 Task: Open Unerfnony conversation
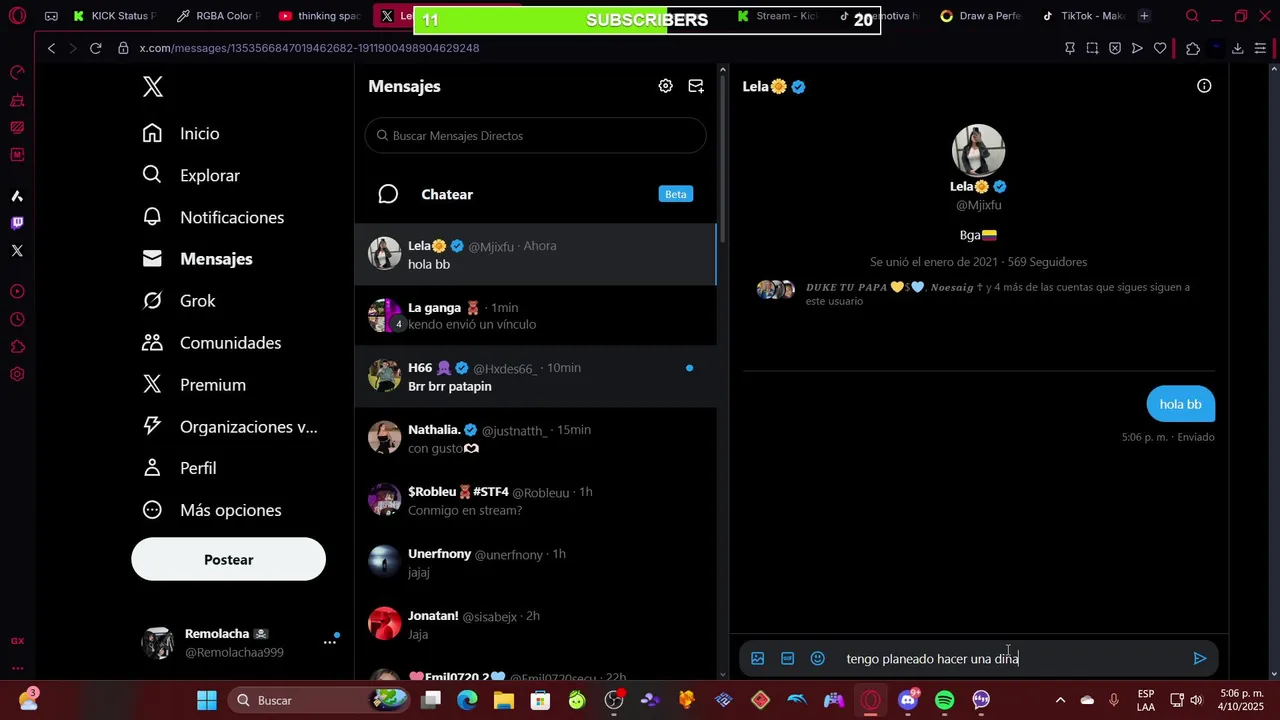click(x=535, y=563)
